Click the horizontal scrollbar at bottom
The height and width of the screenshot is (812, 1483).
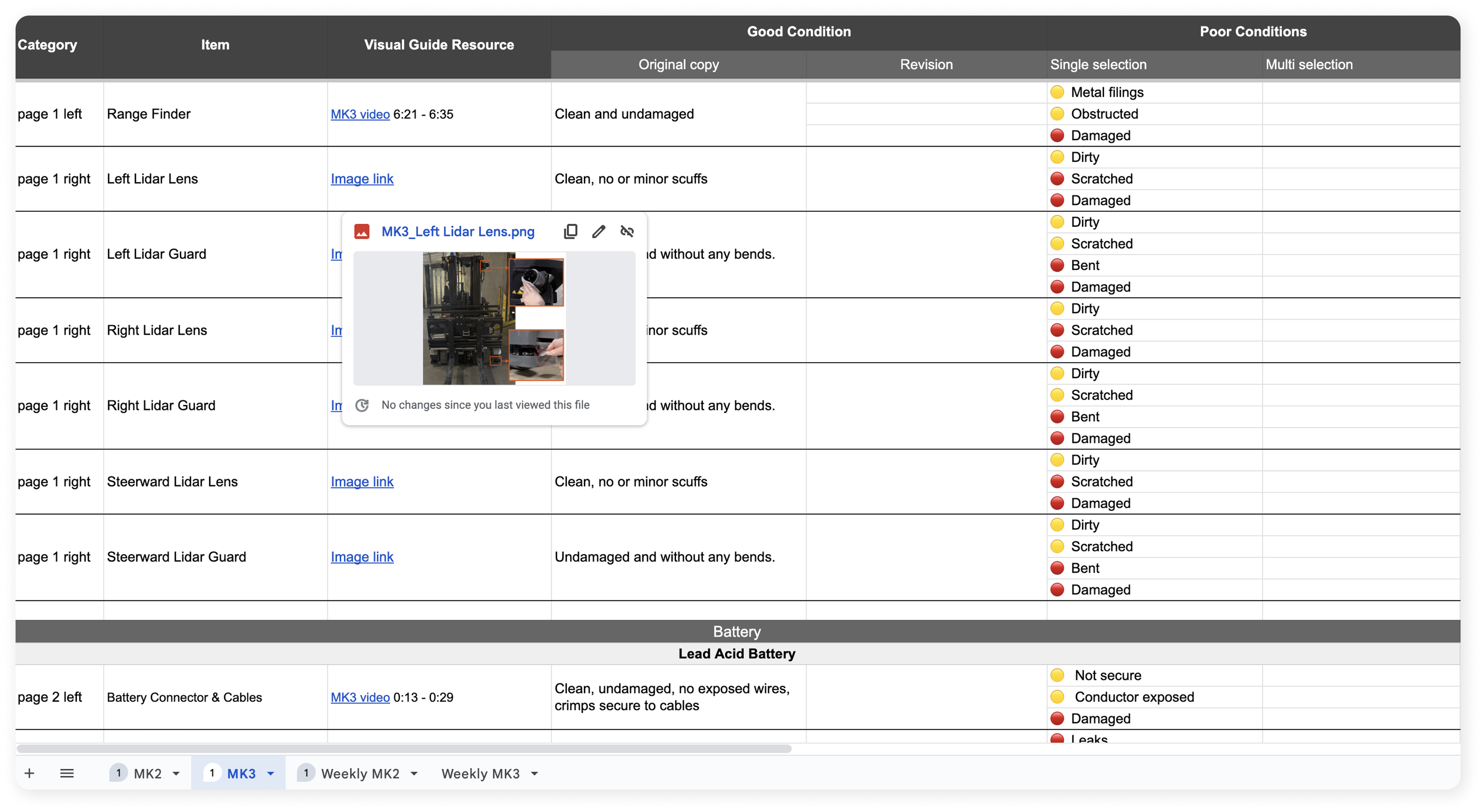pos(403,748)
